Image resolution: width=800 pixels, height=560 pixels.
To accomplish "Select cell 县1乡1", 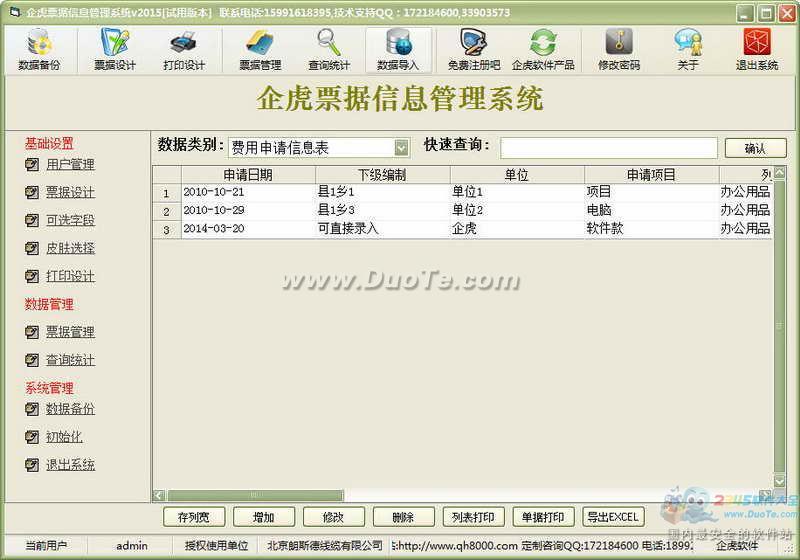I will coord(383,192).
